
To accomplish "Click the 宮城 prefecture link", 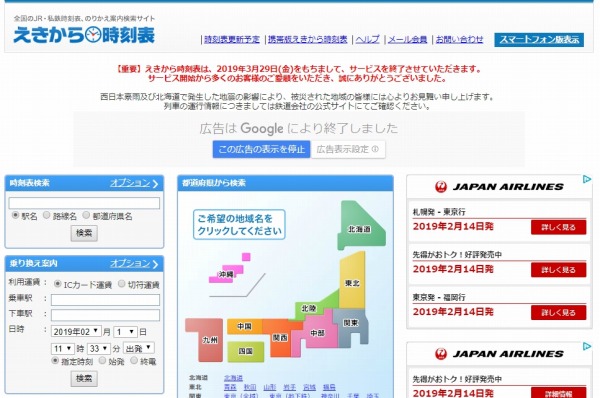I will (x=310, y=387).
